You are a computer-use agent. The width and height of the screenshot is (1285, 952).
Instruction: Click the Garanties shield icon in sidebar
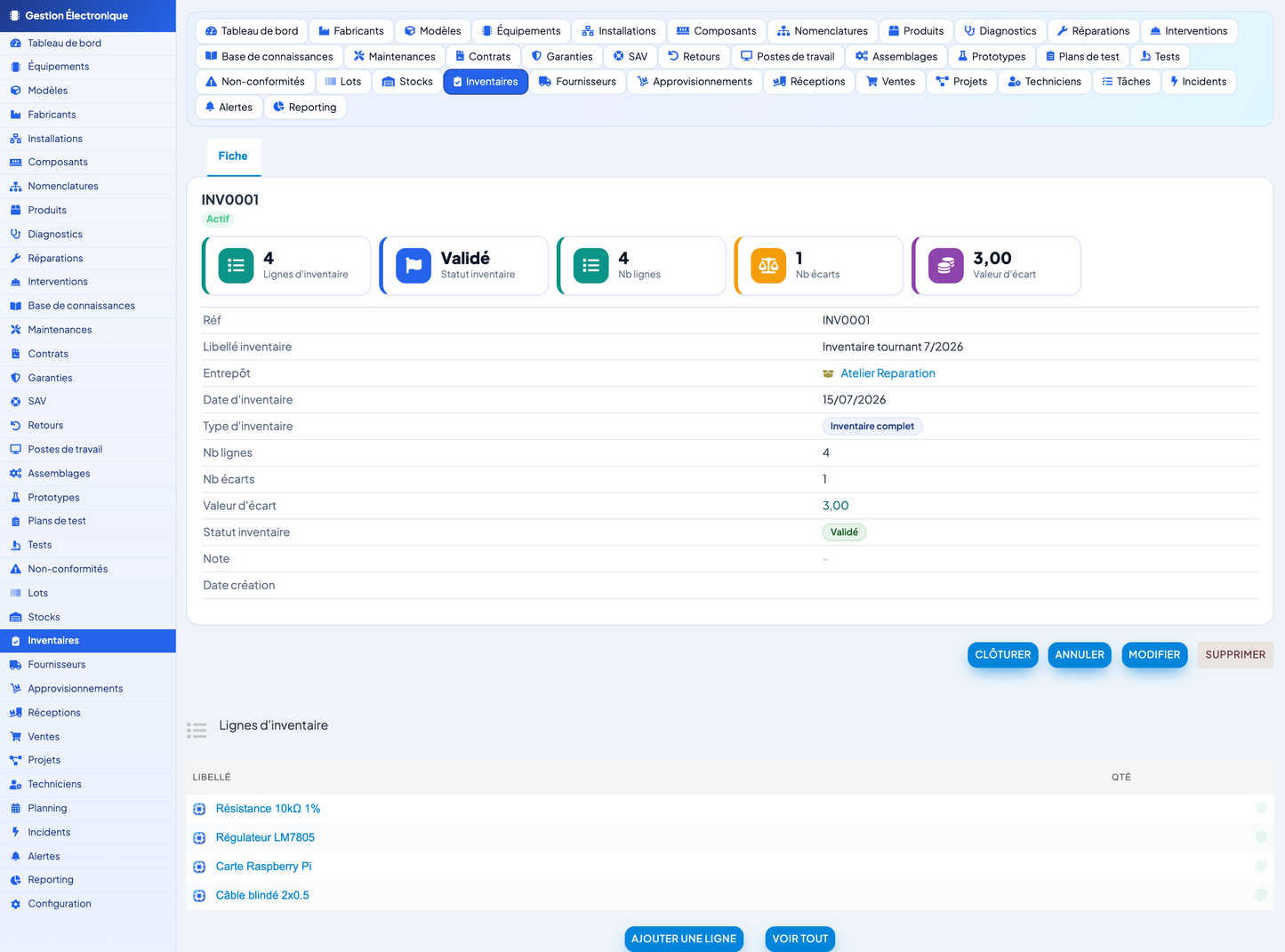click(15, 378)
